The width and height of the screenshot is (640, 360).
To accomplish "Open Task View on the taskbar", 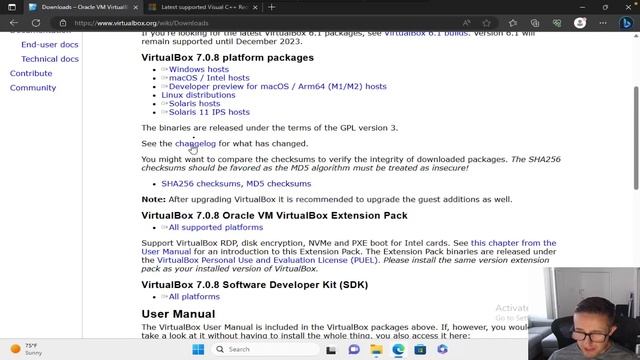I will pos(331,350).
